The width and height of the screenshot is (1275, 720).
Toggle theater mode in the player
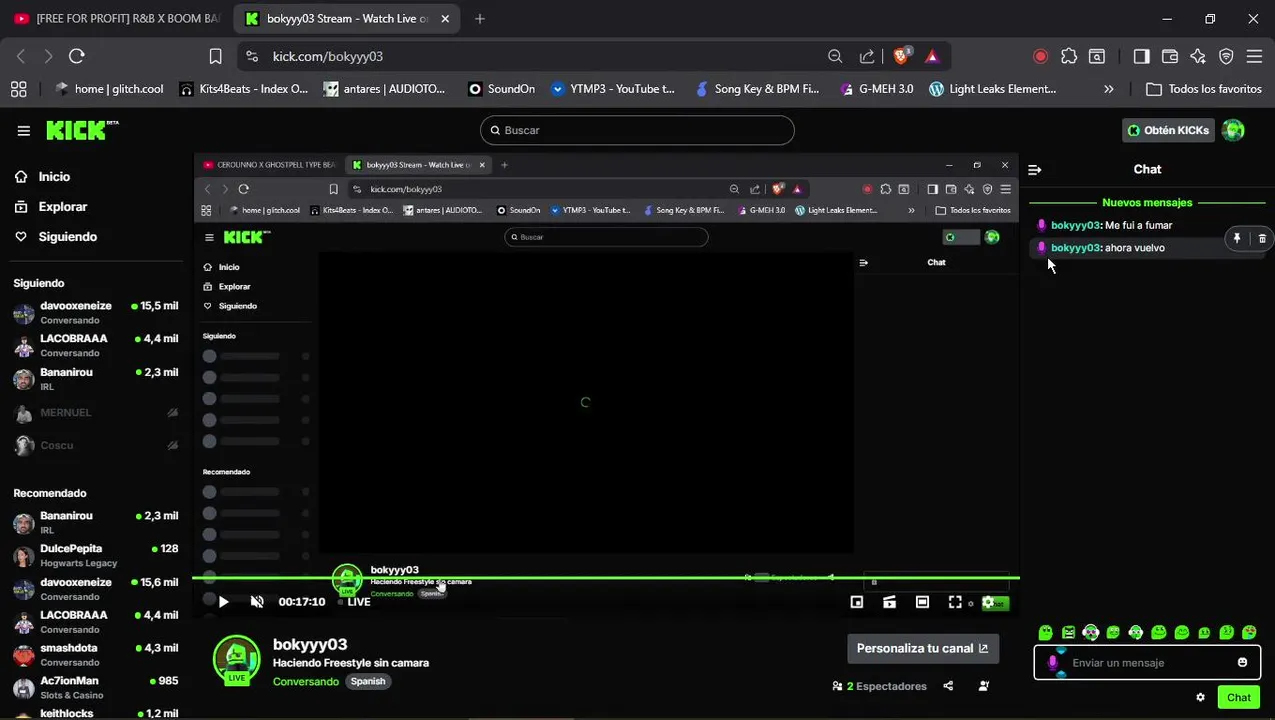[923, 602]
